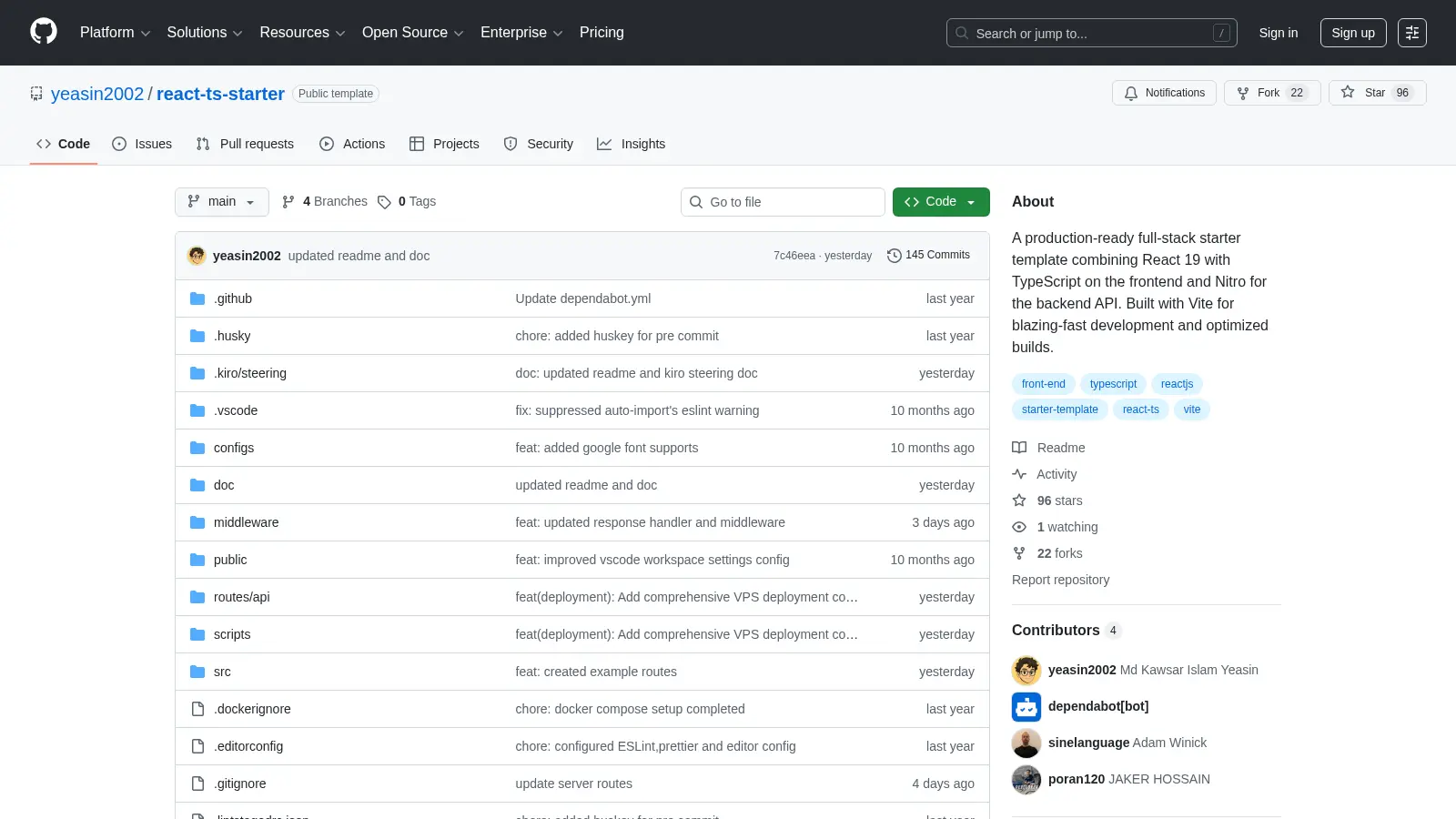Viewport: 1456px width, 819px height.
Task: Switch to the Issues tab
Action: 142,144
